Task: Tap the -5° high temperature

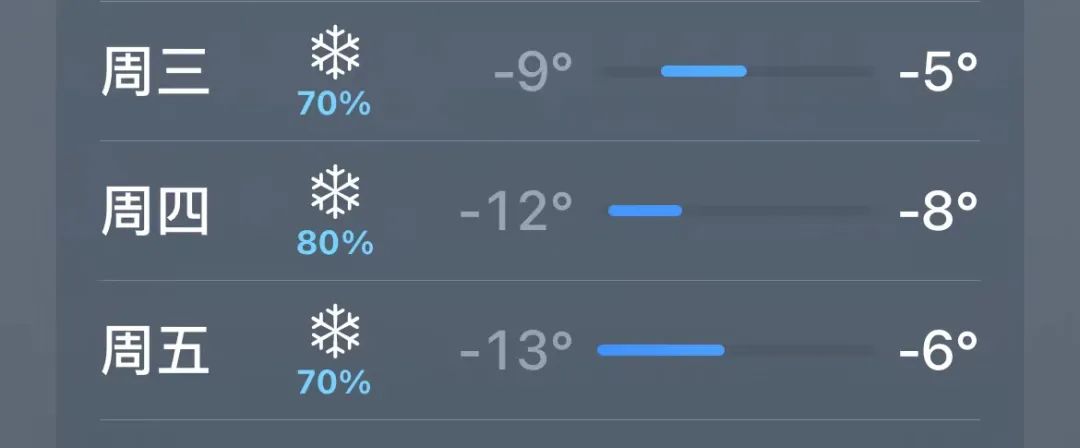Action: click(938, 72)
